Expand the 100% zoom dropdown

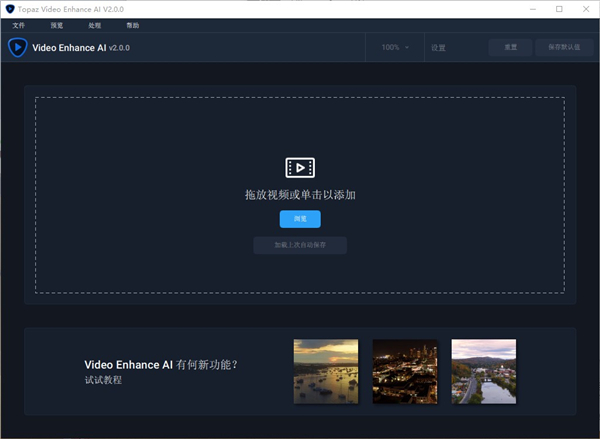[x=395, y=47]
